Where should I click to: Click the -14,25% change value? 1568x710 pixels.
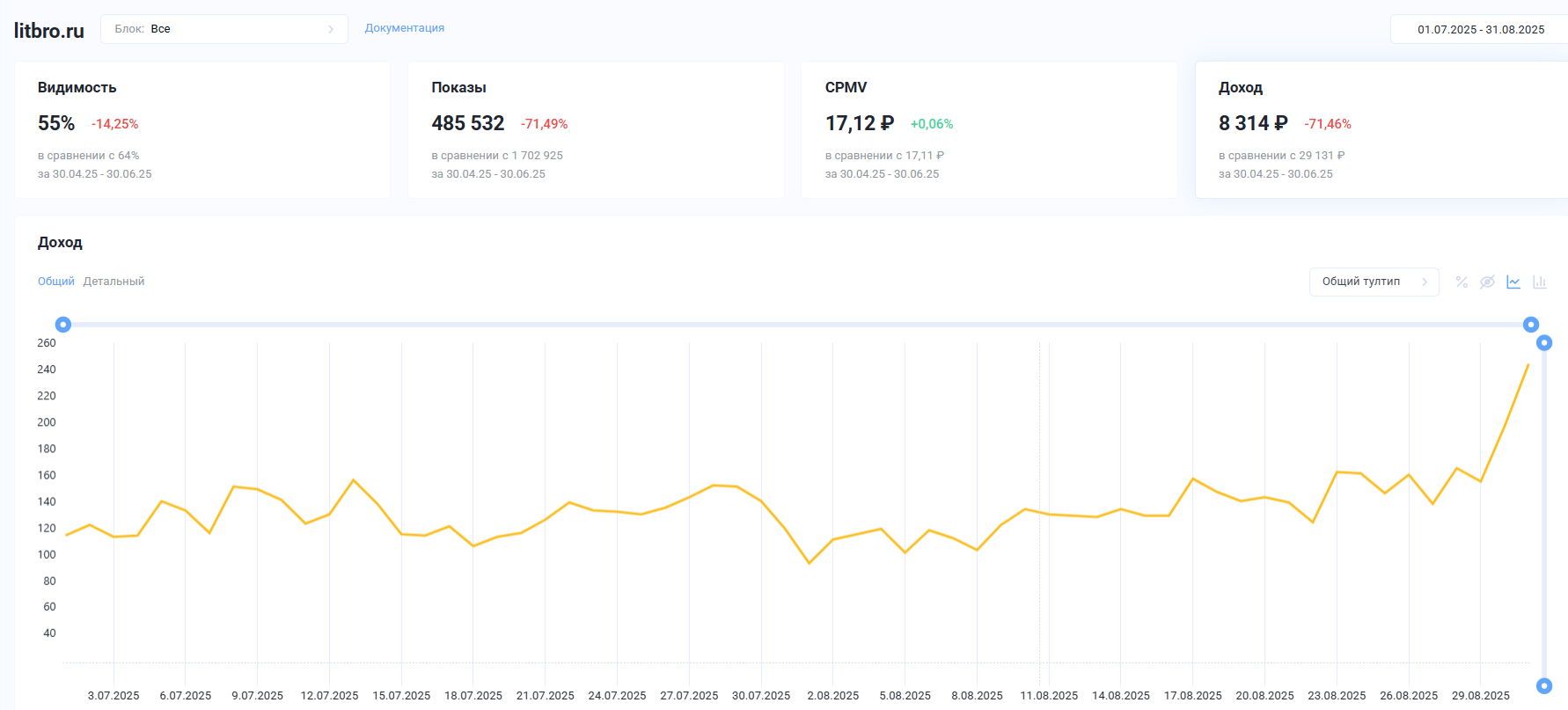115,124
